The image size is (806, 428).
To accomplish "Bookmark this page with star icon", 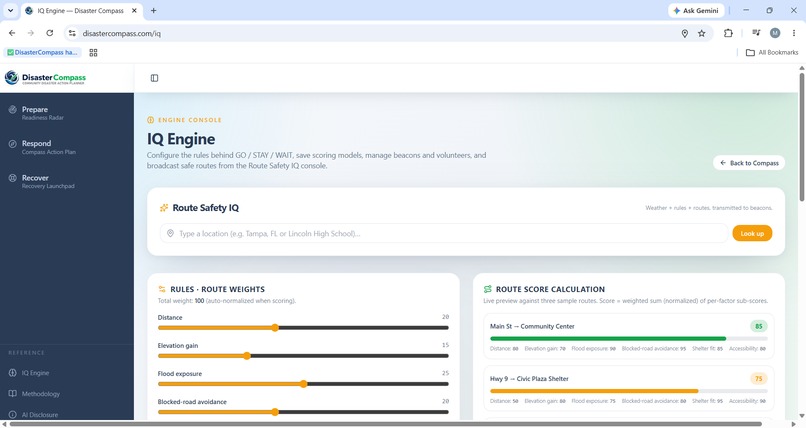I will tap(702, 33).
